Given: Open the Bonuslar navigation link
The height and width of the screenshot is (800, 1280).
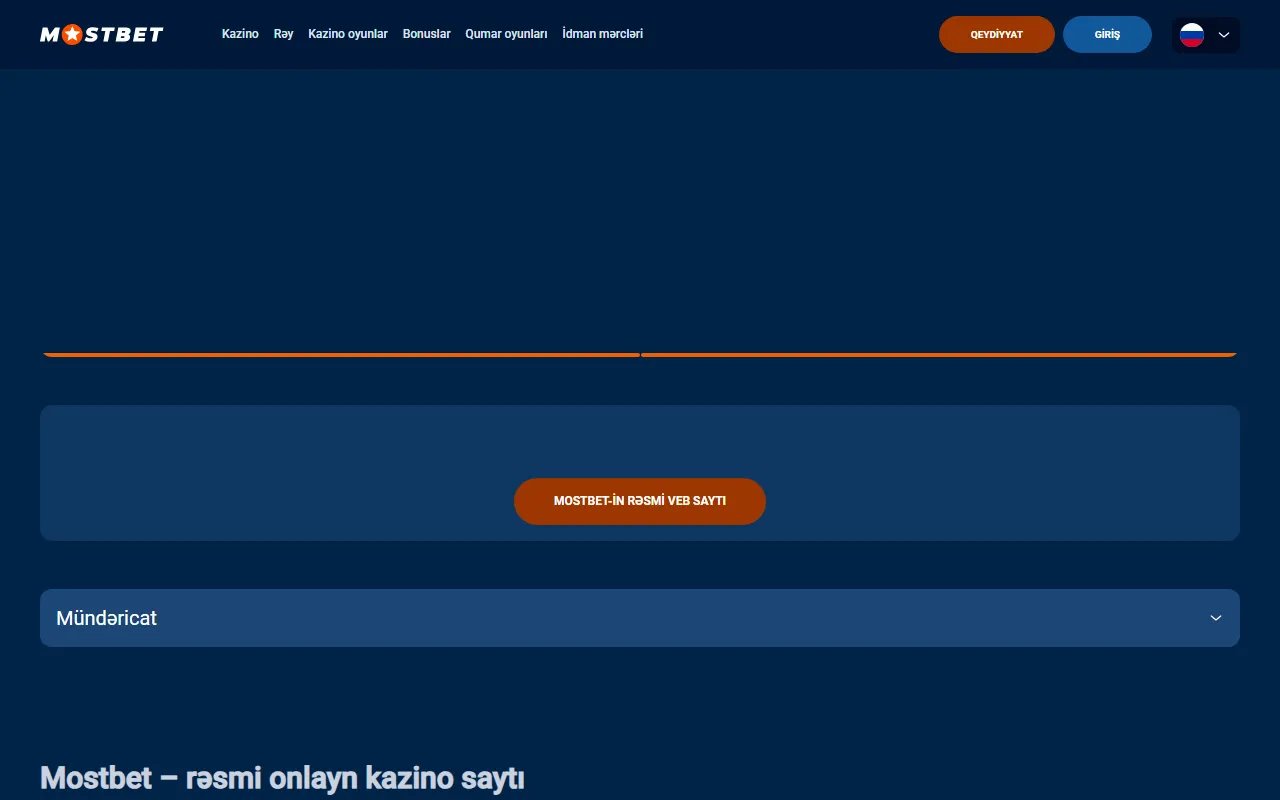Looking at the screenshot, I should click(x=426, y=34).
